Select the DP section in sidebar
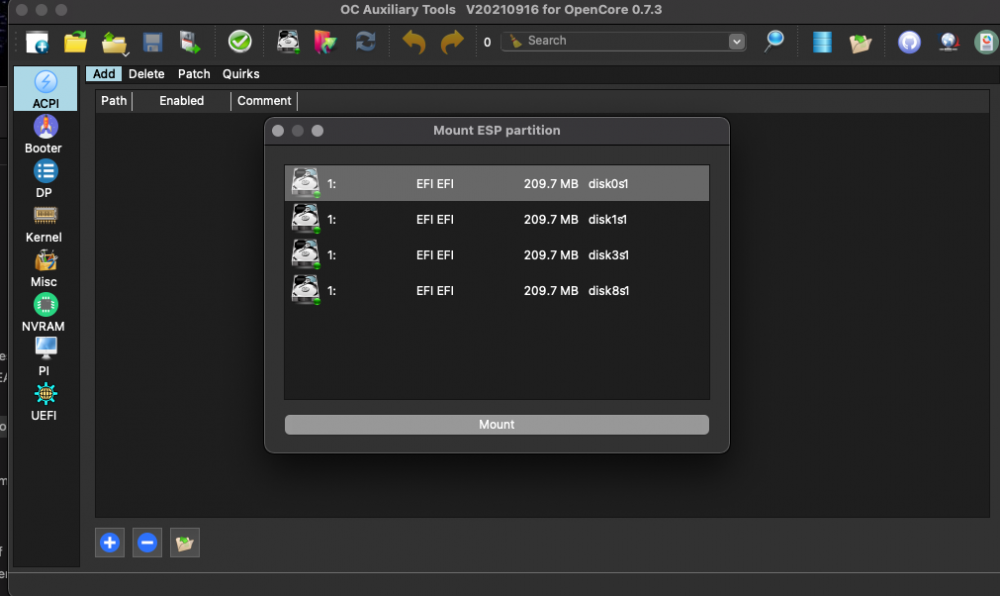 pos(45,179)
